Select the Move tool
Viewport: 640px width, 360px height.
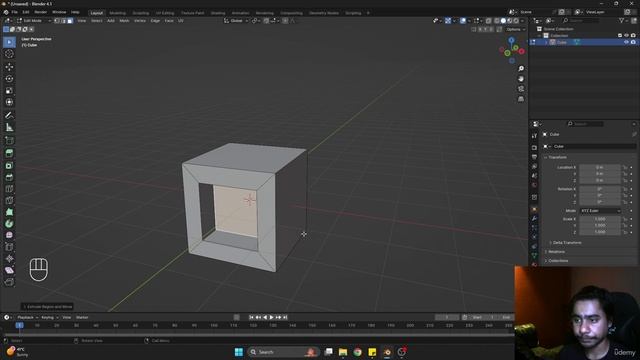coord(9,67)
